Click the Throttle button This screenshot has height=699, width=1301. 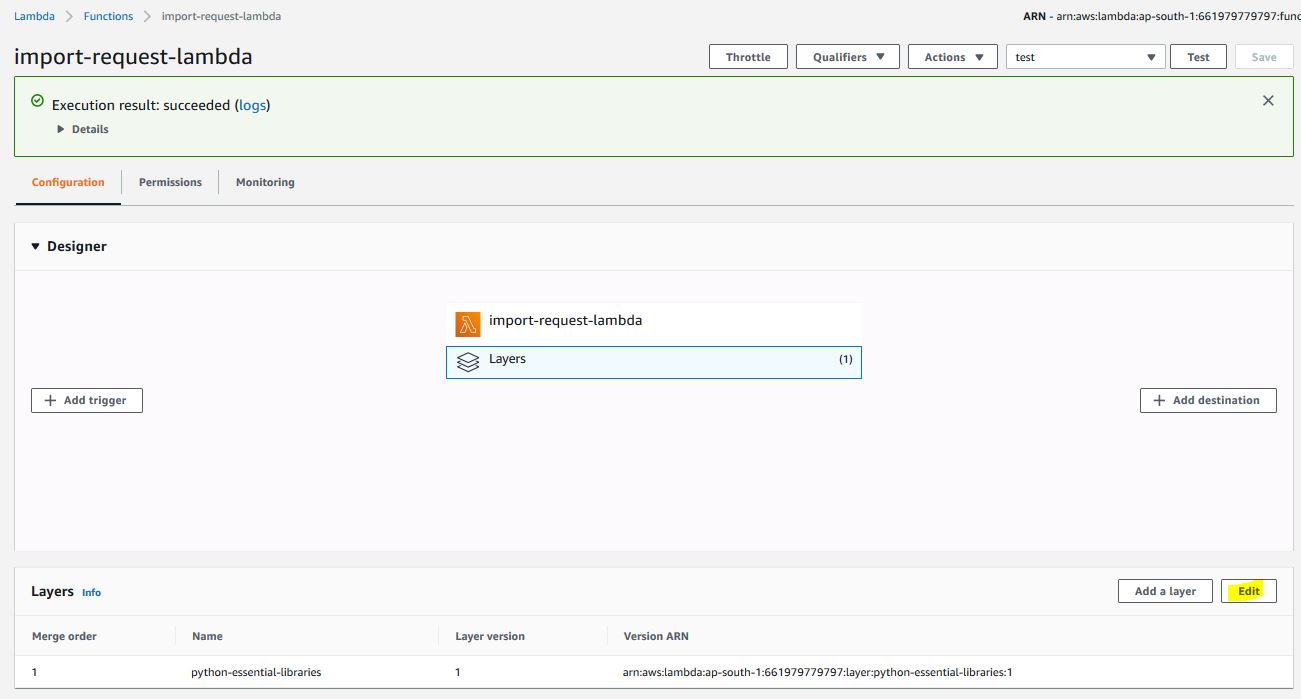pyautogui.click(x=748, y=57)
